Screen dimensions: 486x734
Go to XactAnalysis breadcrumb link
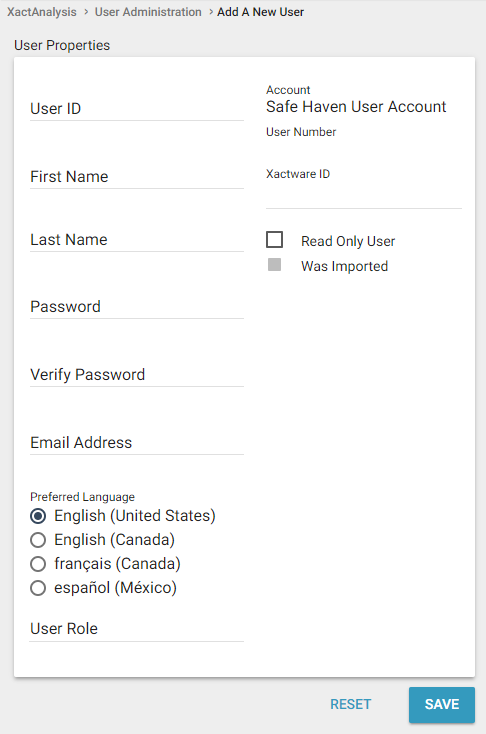(x=42, y=12)
